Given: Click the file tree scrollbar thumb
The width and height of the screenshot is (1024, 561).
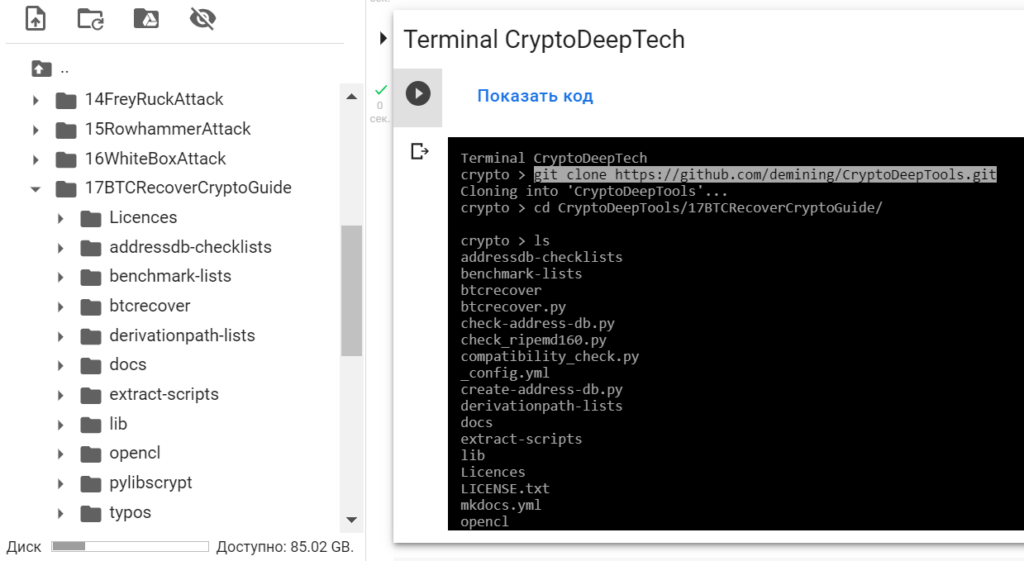Looking at the screenshot, I should (x=351, y=291).
